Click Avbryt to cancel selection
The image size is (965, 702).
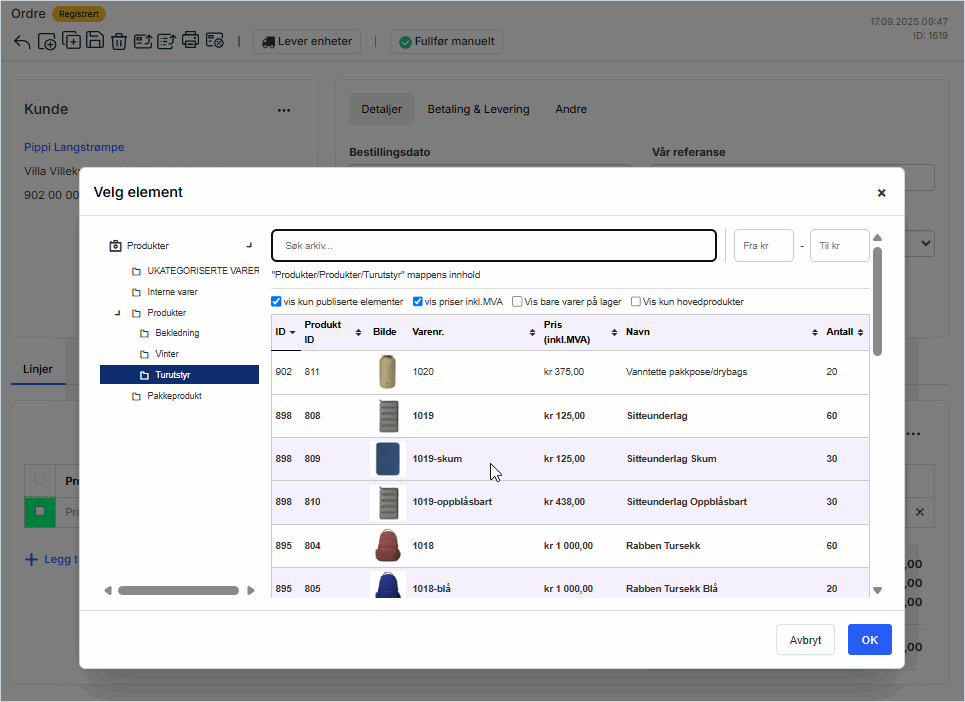click(x=805, y=640)
